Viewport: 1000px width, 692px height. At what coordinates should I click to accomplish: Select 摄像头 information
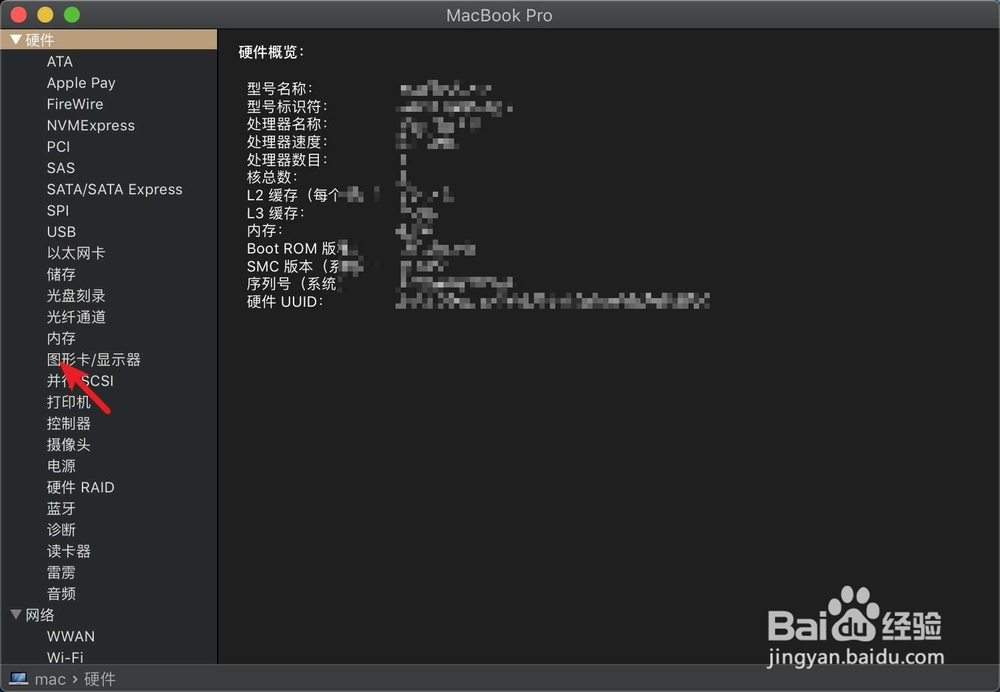[69, 445]
